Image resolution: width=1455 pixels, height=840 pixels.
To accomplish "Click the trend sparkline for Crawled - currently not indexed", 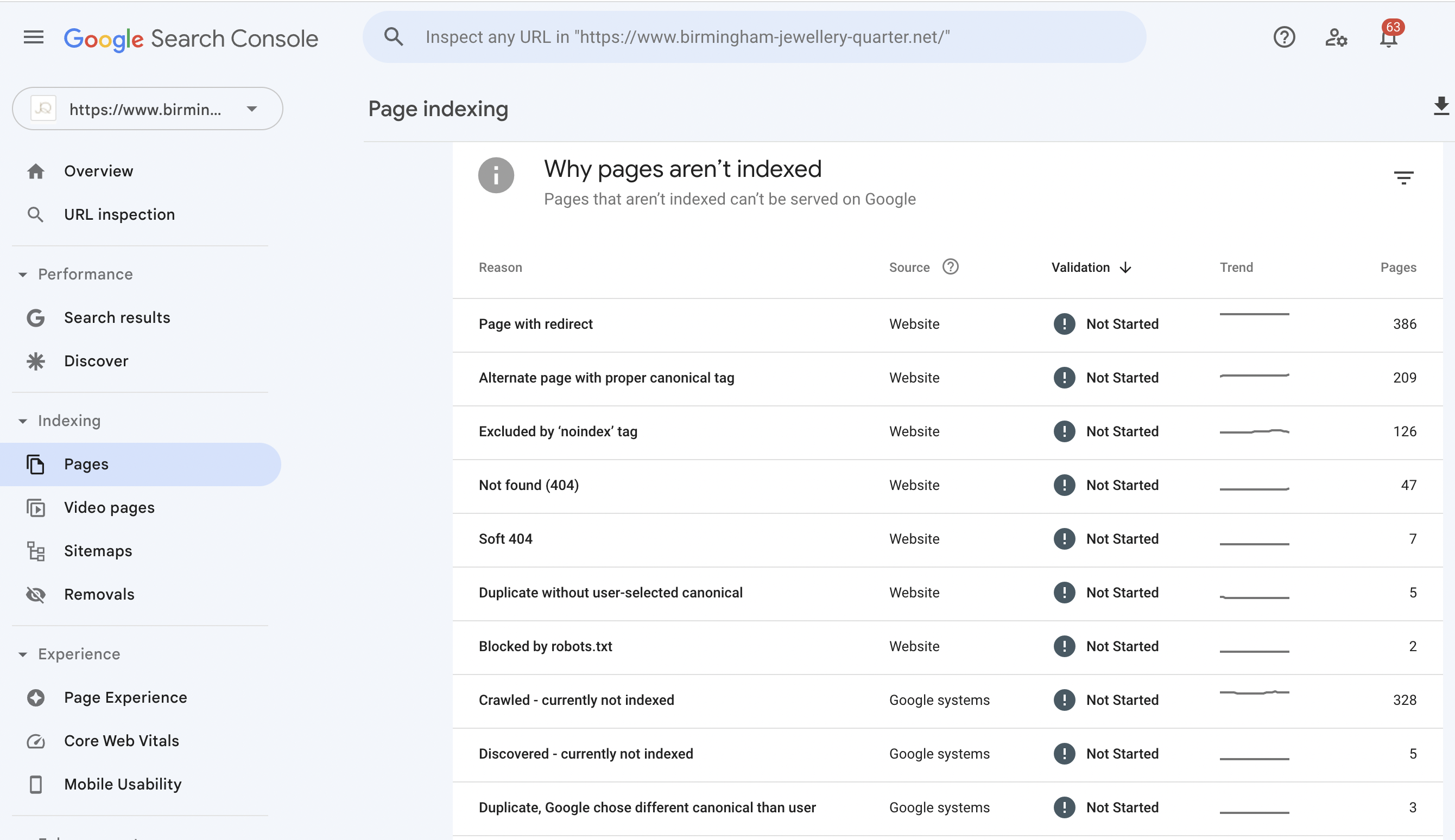I will click(1254, 692).
